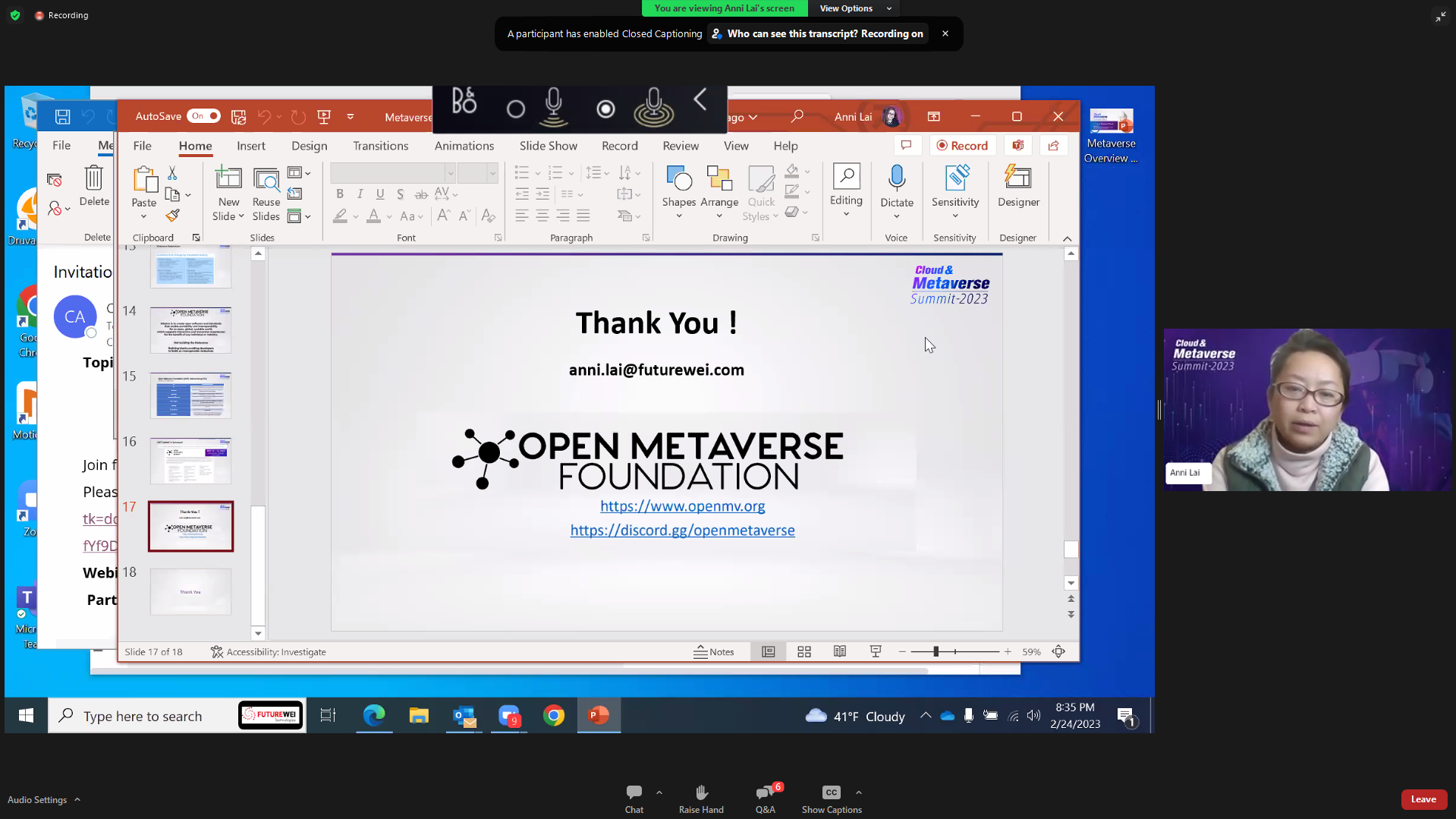Click the Format Painter brush icon
Viewport: 1456px width, 819px height.
173,216
